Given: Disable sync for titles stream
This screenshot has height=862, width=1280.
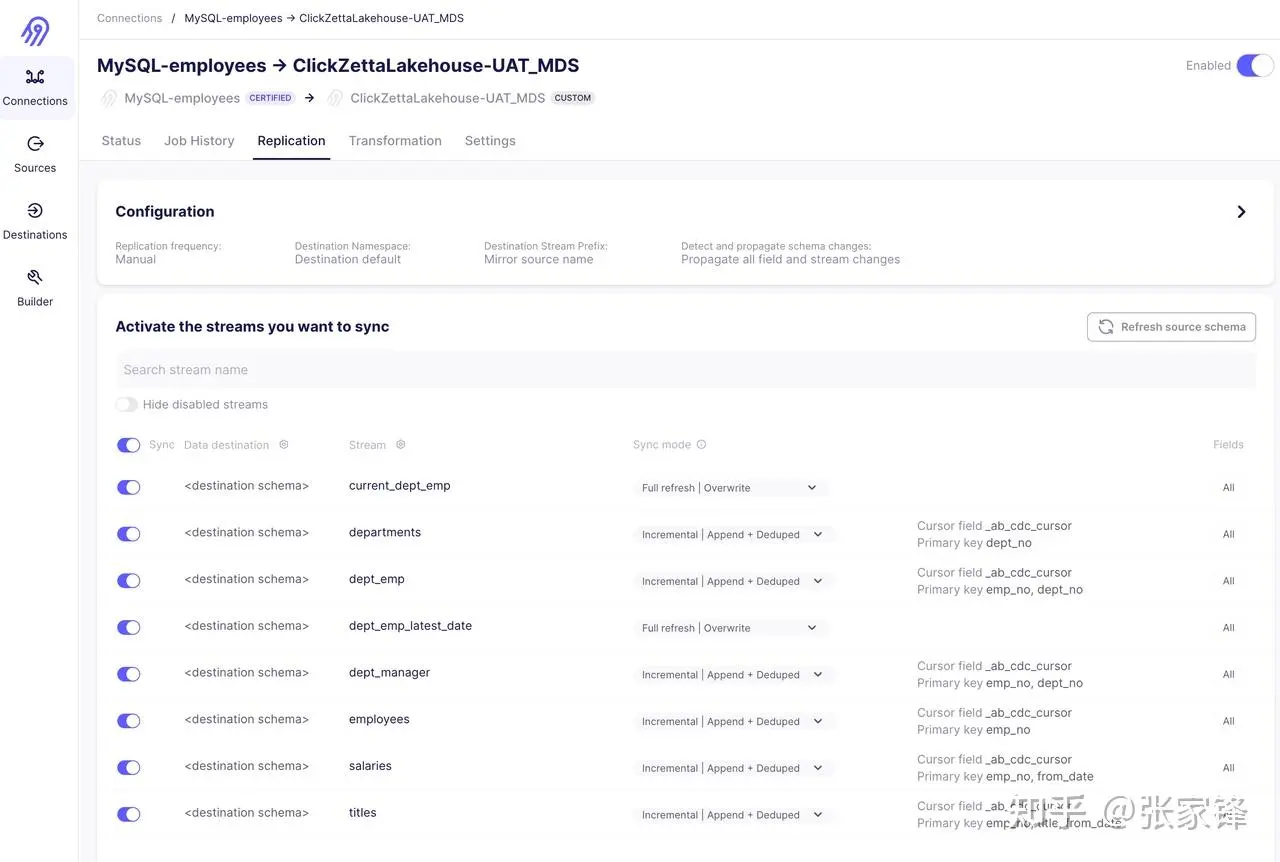Looking at the screenshot, I should (129, 815).
